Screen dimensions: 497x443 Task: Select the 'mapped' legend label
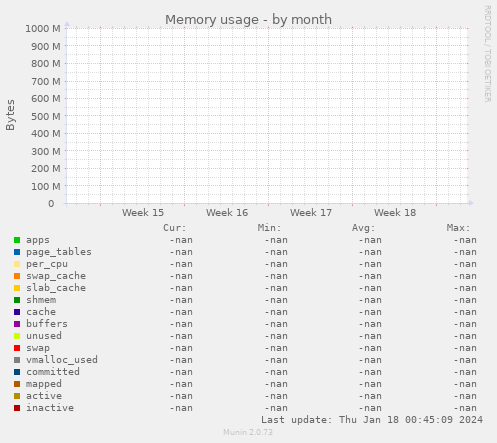pyautogui.click(x=44, y=384)
